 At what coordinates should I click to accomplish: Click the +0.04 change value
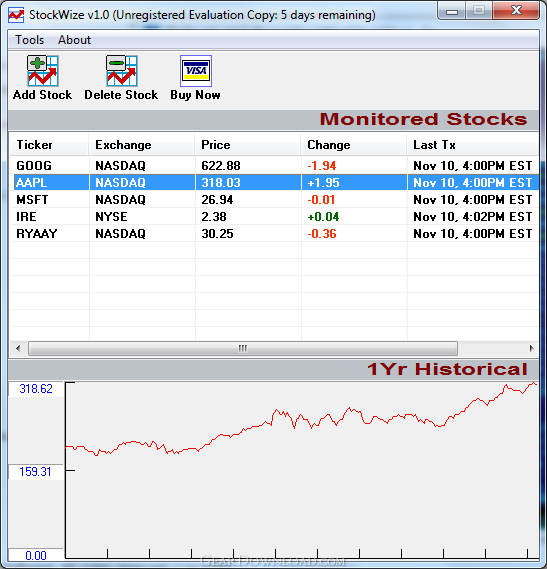tap(323, 217)
